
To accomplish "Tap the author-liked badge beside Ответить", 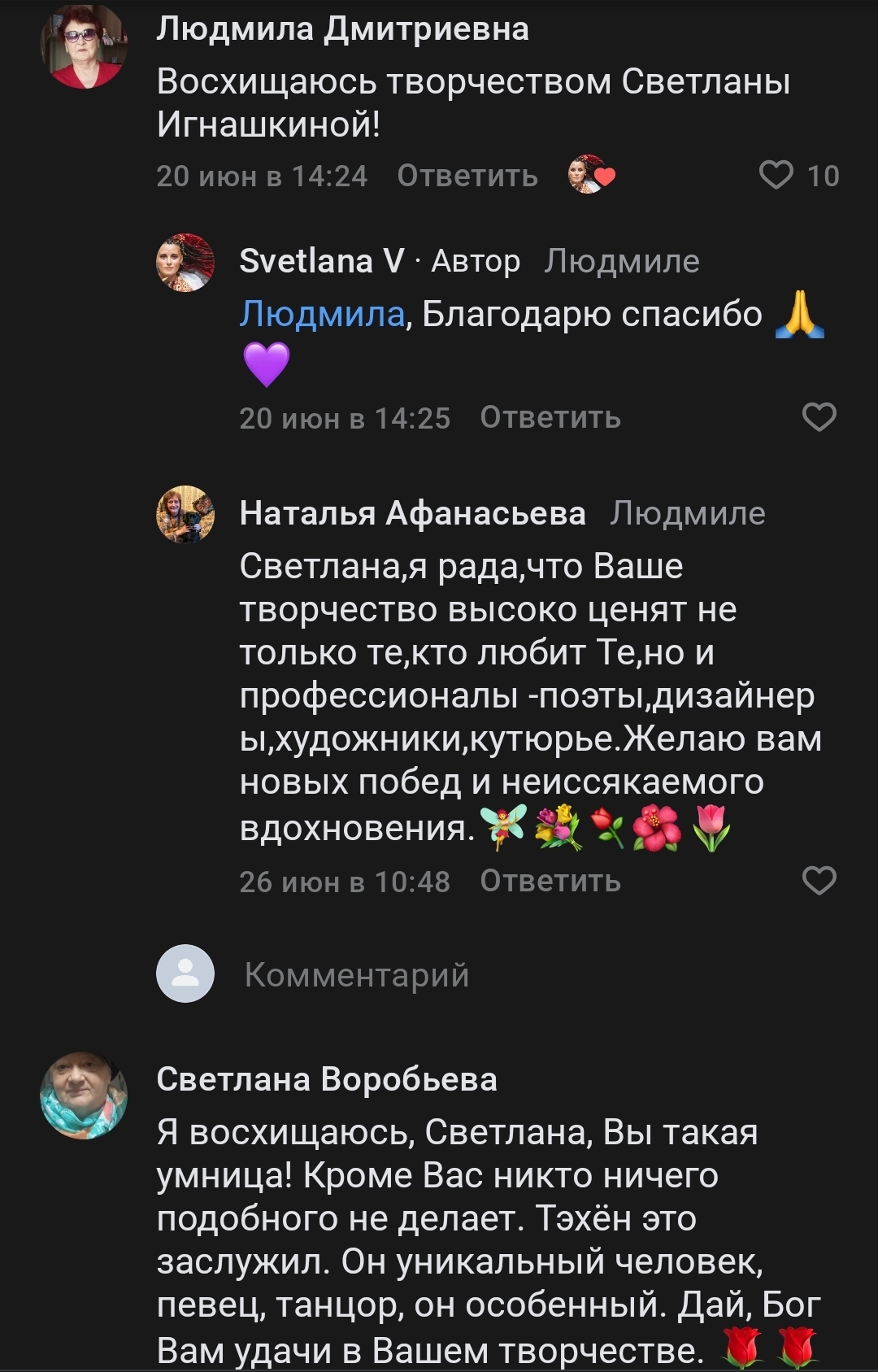I will point(591,175).
